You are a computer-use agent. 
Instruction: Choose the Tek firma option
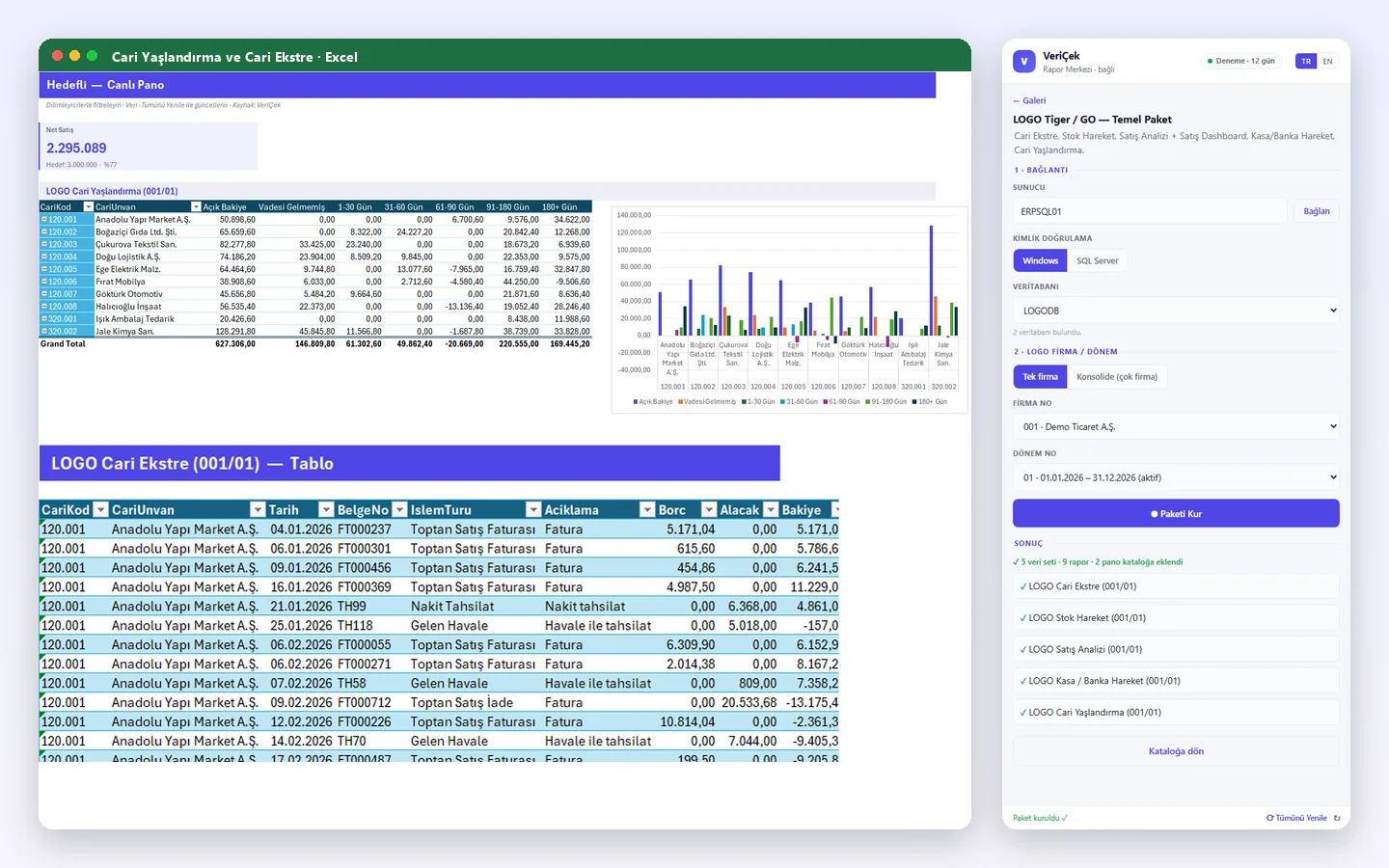pos(1040,377)
